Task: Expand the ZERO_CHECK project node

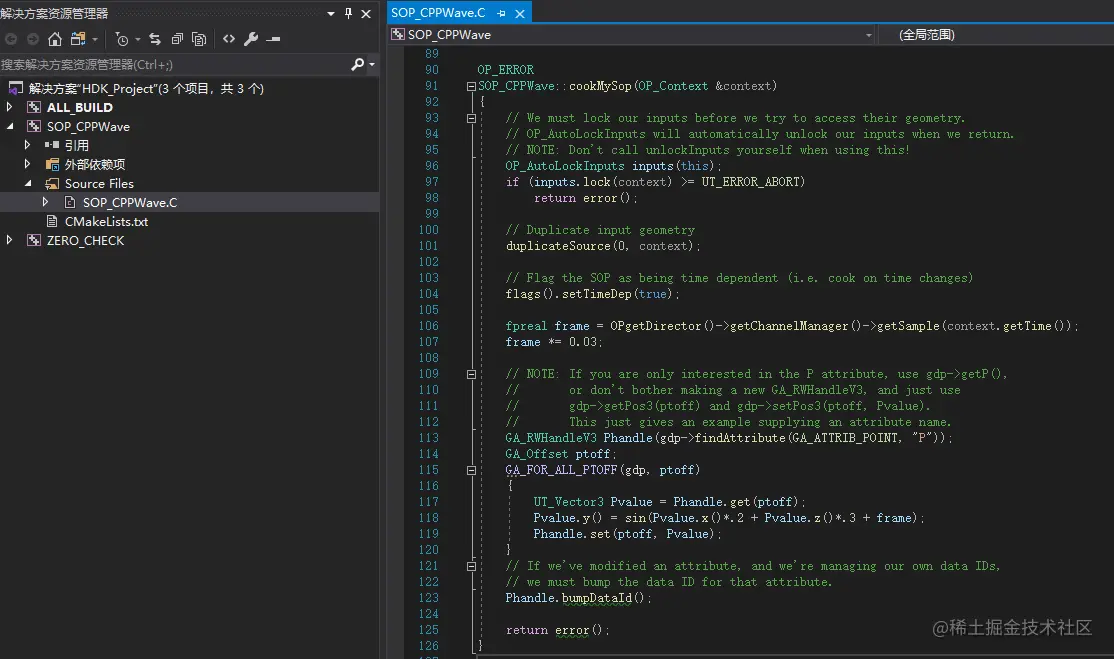Action: [x=9, y=240]
